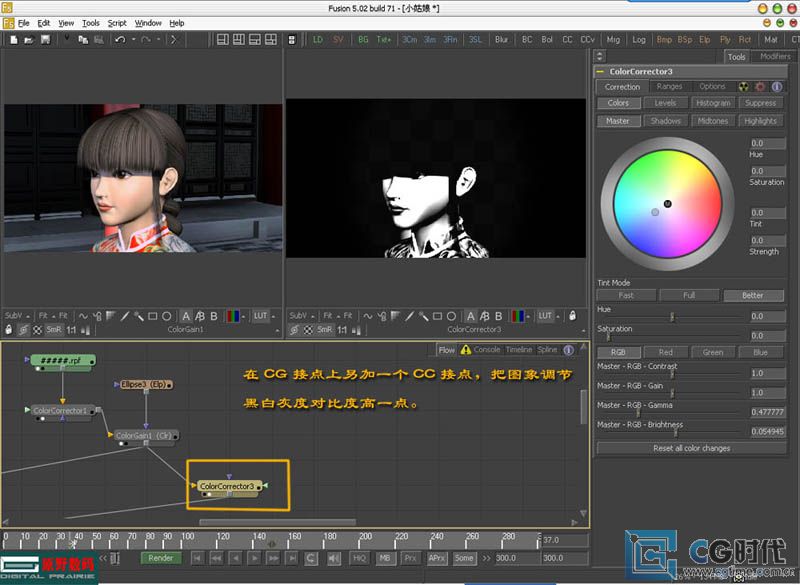This screenshot has height=585, width=800.
Task: Add a Merge tool using Mrg
Action: pyautogui.click(x=613, y=40)
